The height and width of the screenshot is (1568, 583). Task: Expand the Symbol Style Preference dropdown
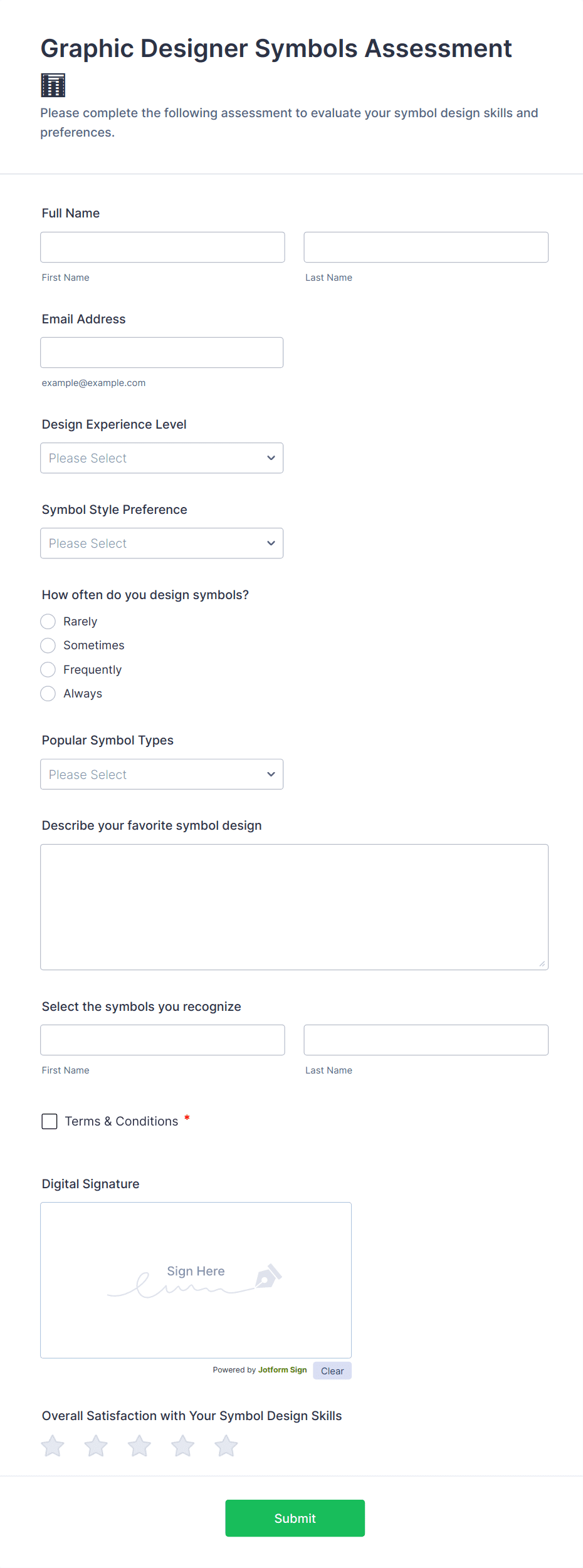pyautogui.click(x=162, y=543)
